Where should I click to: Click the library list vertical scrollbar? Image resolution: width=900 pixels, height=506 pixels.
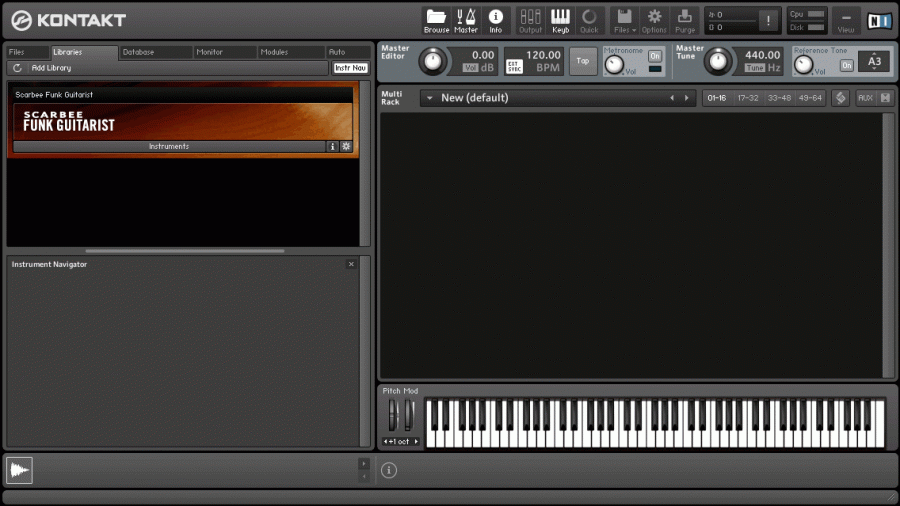[364, 164]
